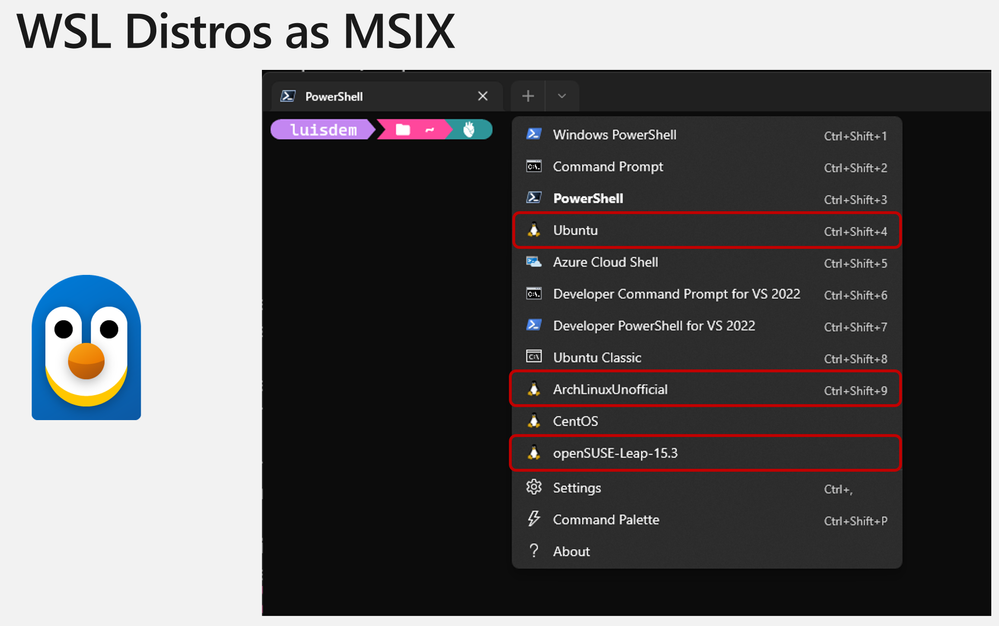Screen dimensions: 999x626
Task: Open Developer Command Prompt for VS 2022
Action: (x=707, y=294)
